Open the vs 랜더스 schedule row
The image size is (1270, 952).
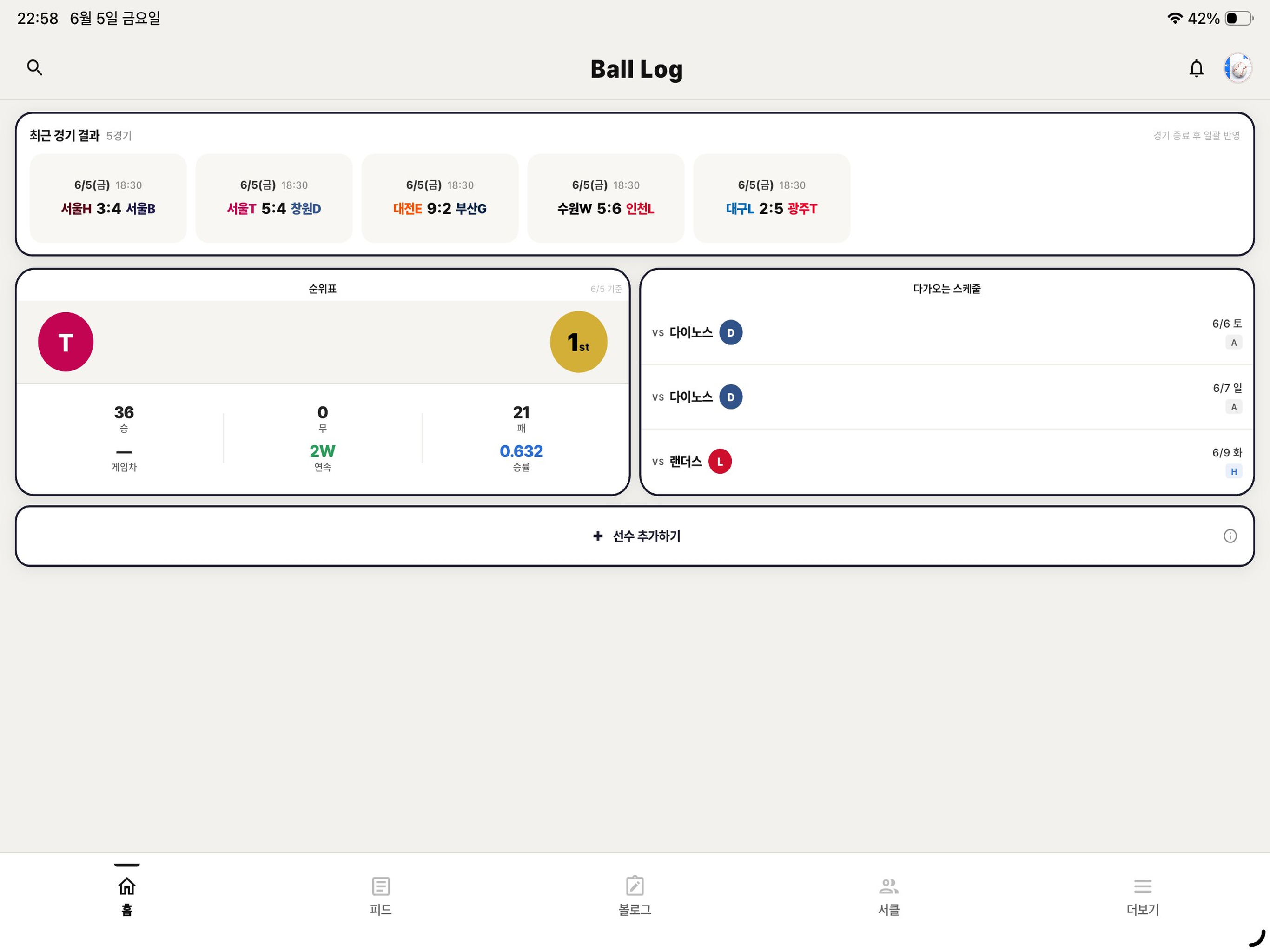(947, 461)
